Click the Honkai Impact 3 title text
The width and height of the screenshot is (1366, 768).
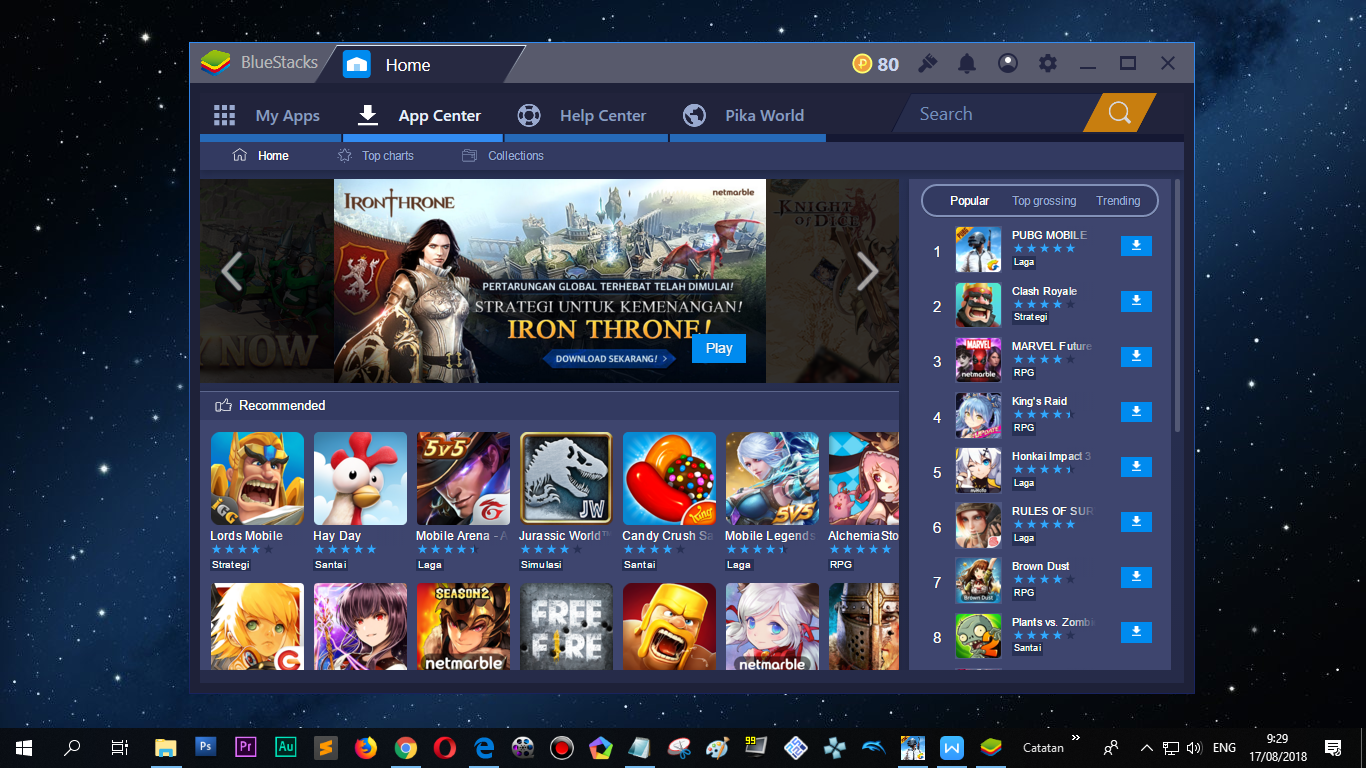coord(1051,456)
